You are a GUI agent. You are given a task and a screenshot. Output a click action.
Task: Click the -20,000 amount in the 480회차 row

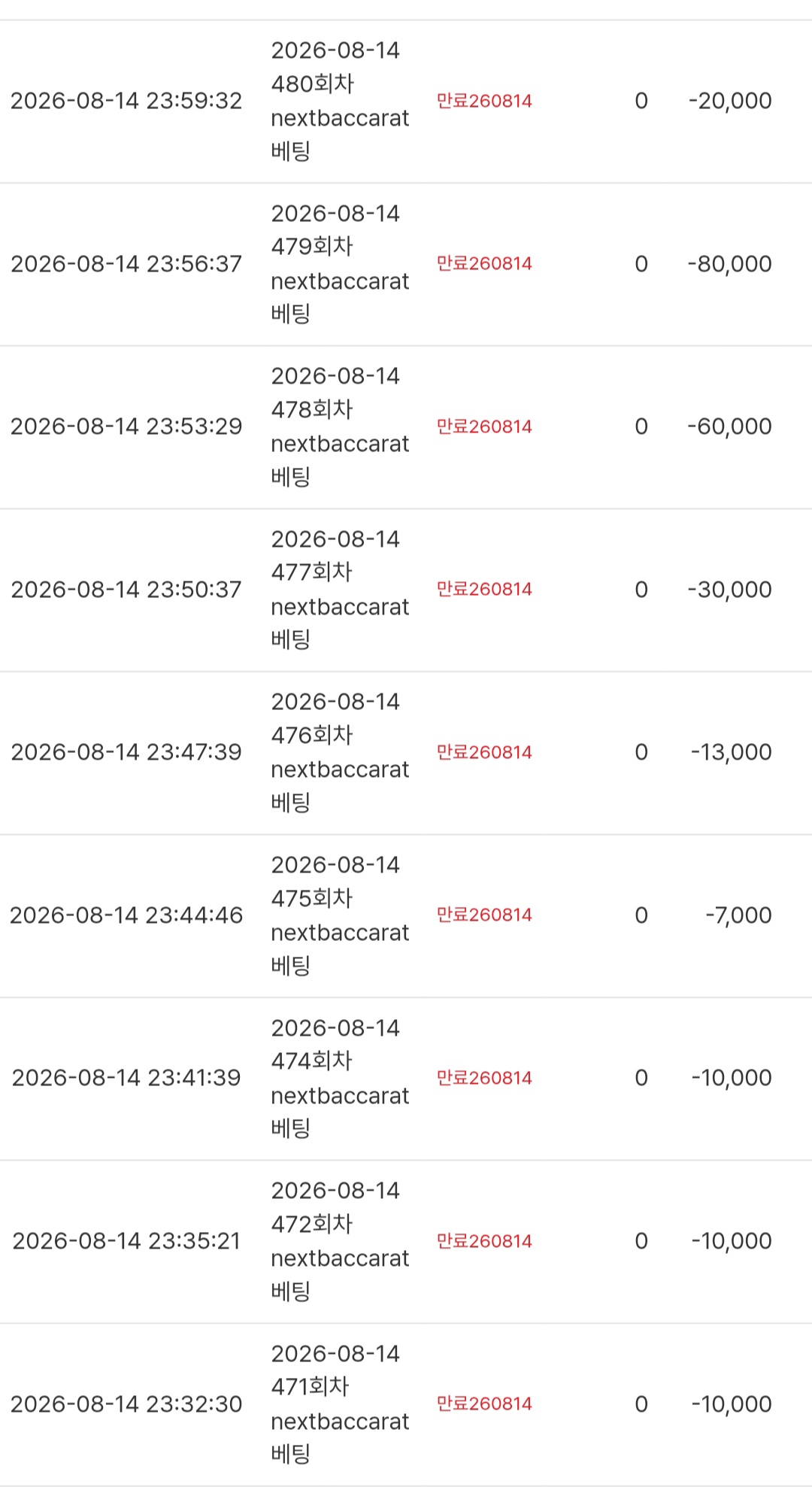[x=729, y=101]
